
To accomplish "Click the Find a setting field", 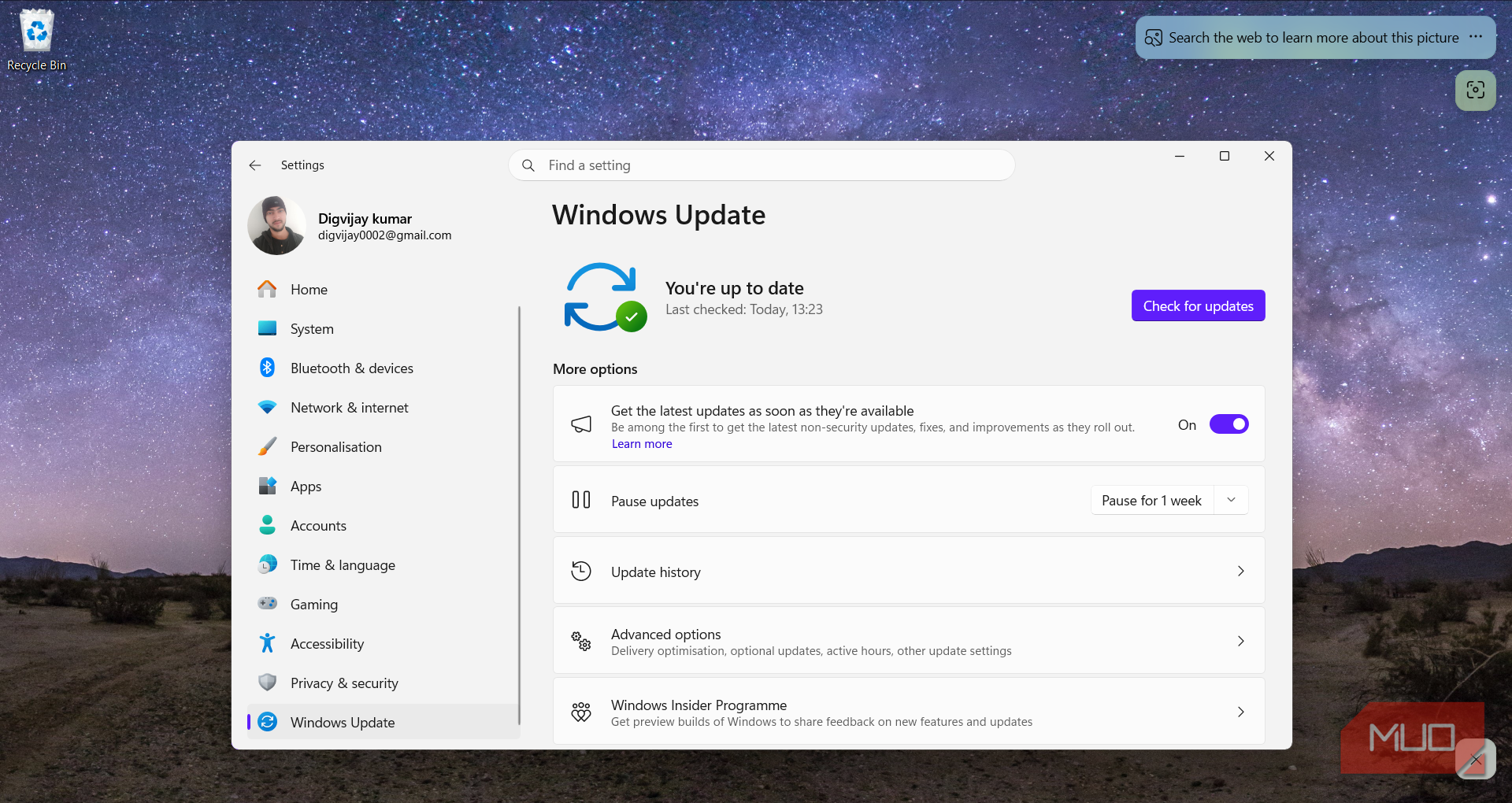I will click(762, 165).
